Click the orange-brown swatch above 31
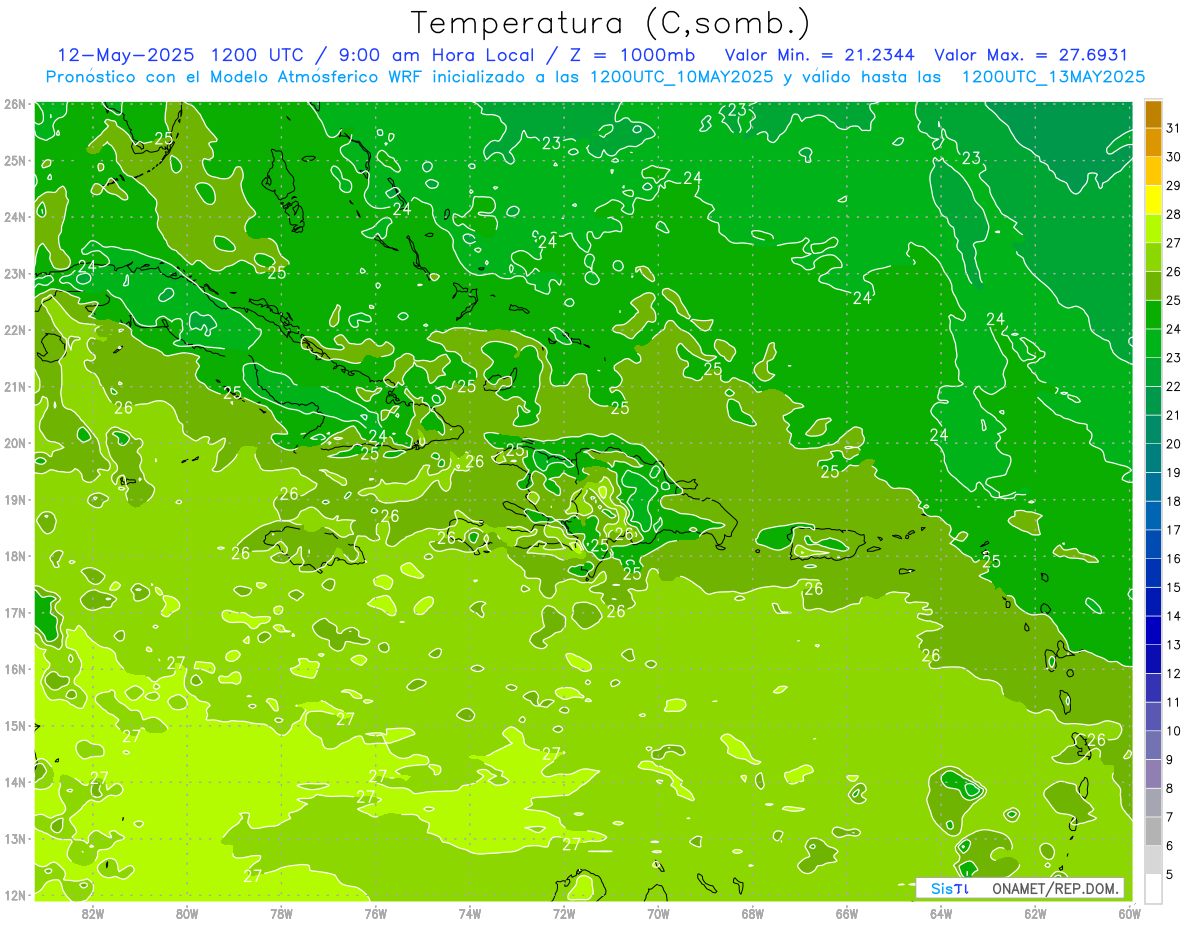This screenshot has height=927, width=1200. [1153, 114]
